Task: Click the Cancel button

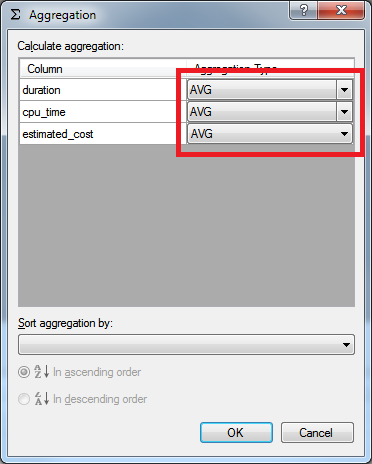Action: [317, 433]
